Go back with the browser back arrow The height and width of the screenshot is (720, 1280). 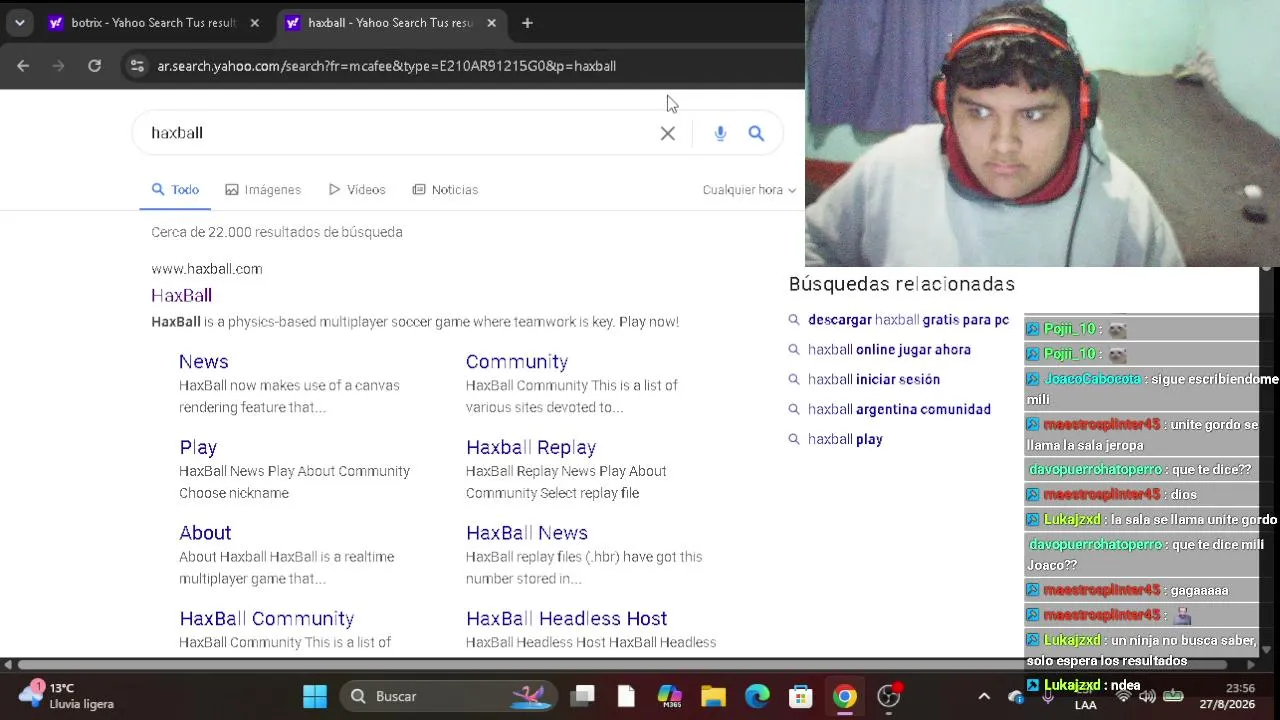click(x=23, y=66)
